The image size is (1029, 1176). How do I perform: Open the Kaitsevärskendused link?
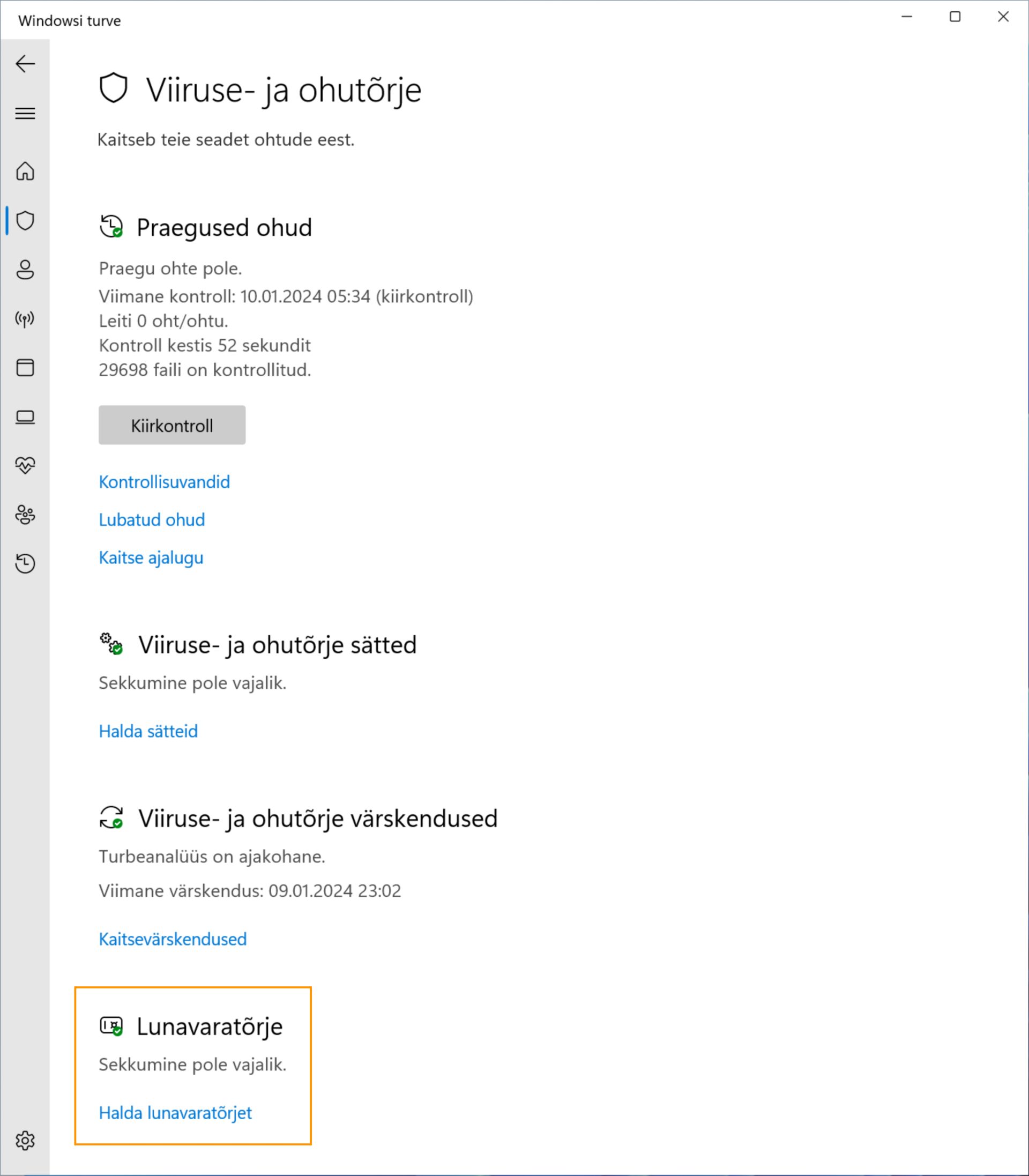(173, 939)
